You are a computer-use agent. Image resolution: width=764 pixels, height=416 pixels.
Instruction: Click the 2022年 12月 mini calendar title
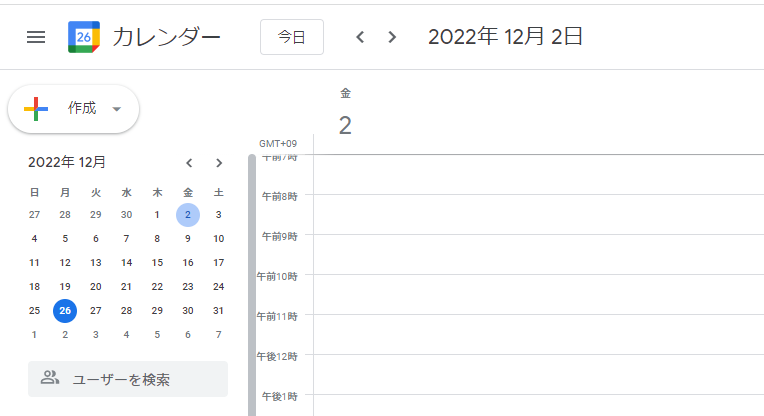click(67, 163)
